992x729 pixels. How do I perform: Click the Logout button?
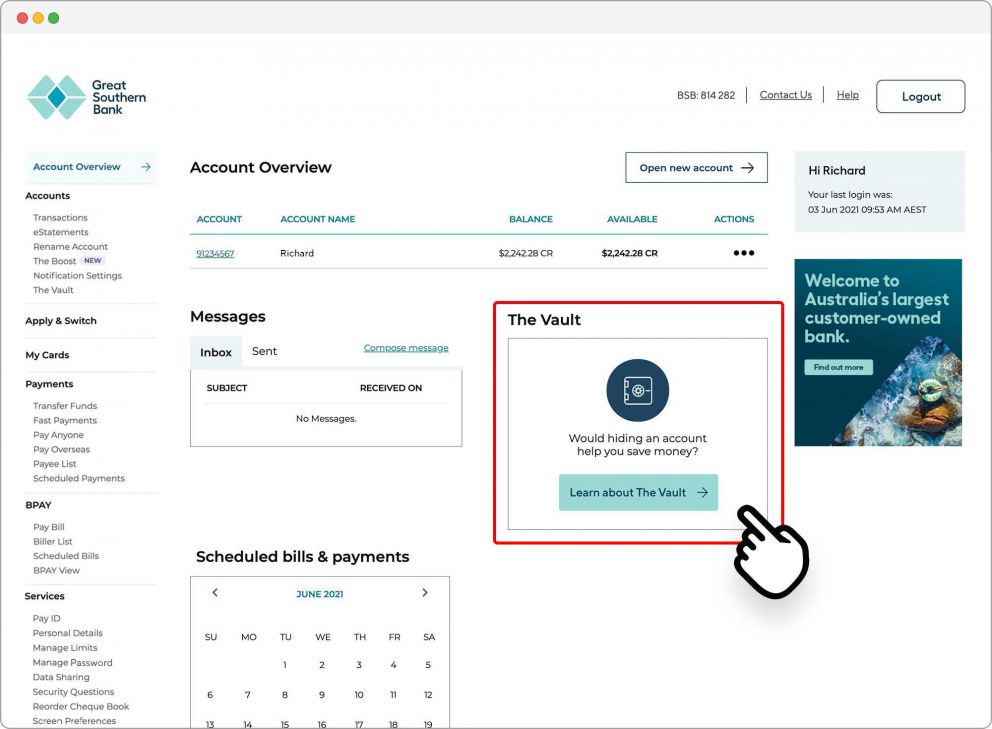point(921,97)
